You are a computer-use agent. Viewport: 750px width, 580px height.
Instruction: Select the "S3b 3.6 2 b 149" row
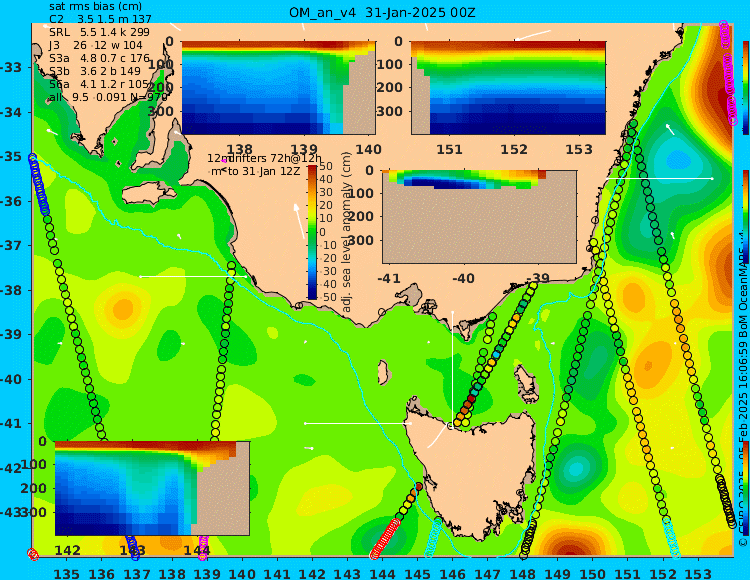click(x=95, y=71)
